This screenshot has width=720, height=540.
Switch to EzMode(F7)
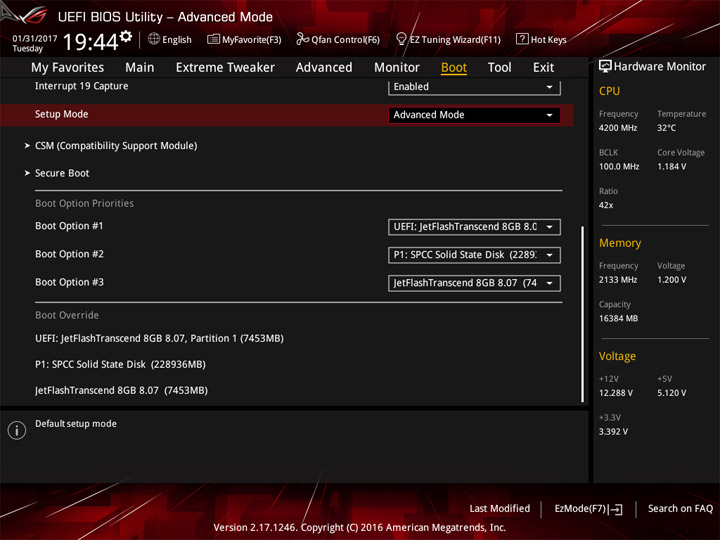point(588,509)
